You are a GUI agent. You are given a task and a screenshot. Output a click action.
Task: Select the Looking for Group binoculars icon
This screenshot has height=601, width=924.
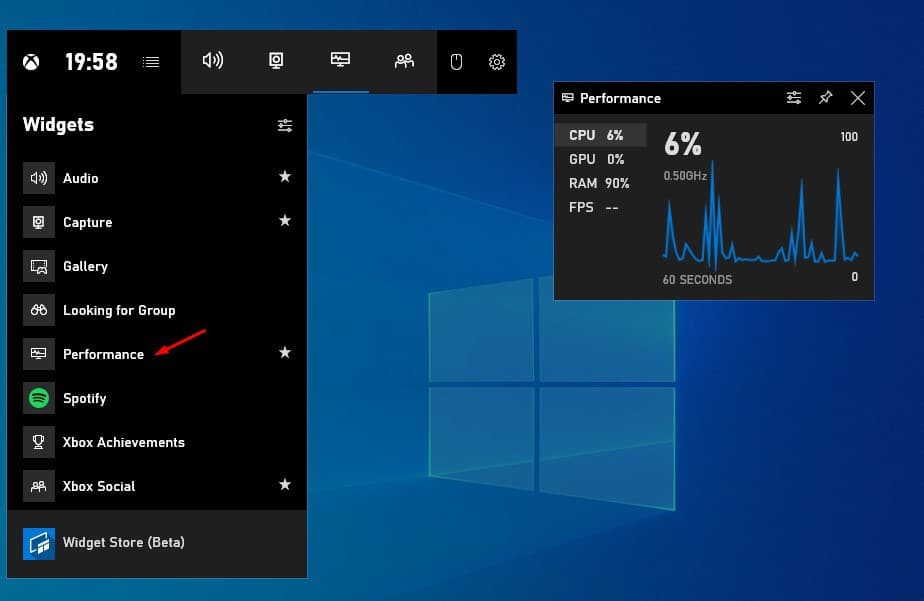39,310
